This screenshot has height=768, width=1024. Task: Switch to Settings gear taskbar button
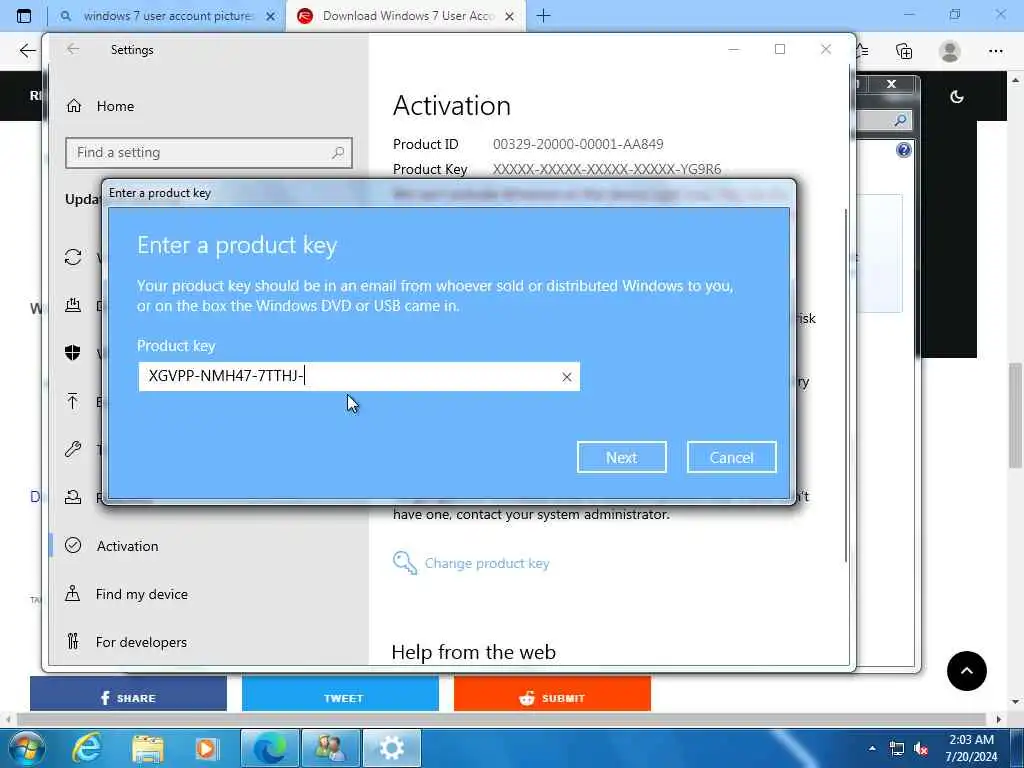click(392, 748)
